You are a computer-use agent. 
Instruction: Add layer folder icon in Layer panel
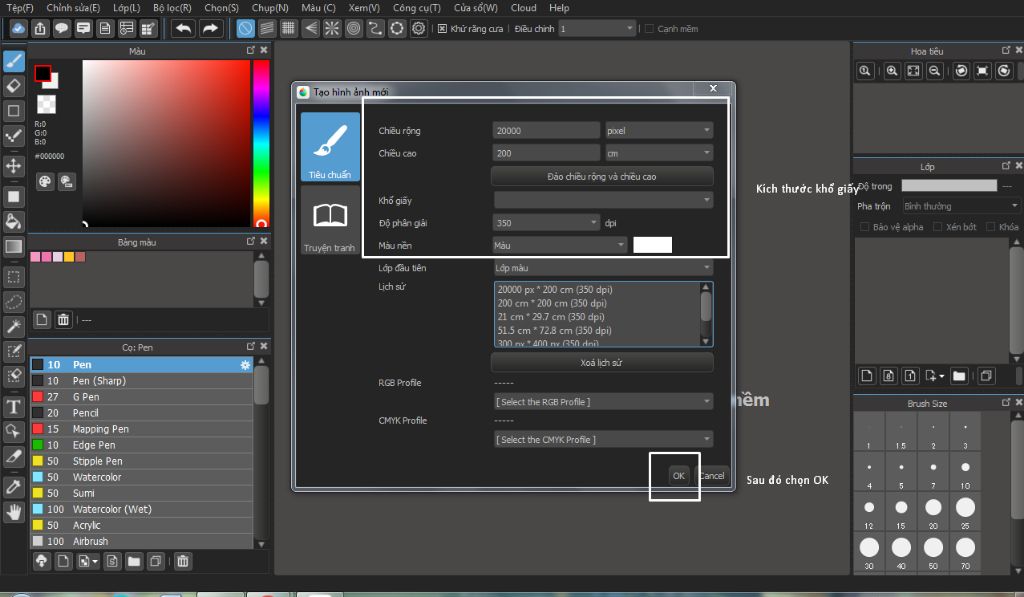tap(959, 376)
